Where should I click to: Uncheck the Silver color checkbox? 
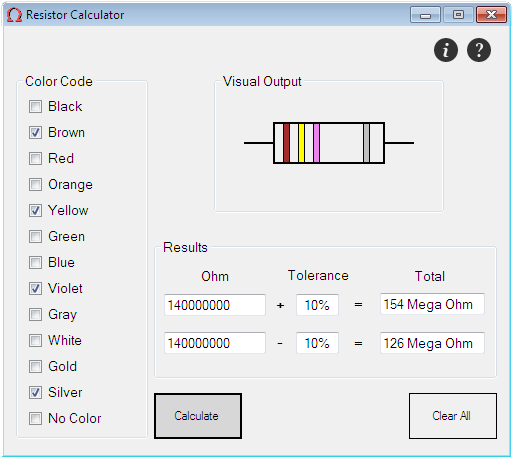coord(35,393)
